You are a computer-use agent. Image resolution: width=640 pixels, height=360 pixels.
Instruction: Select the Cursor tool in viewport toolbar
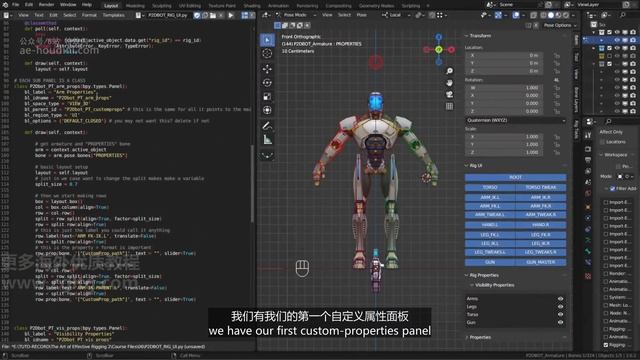pyautogui.click(x=267, y=53)
